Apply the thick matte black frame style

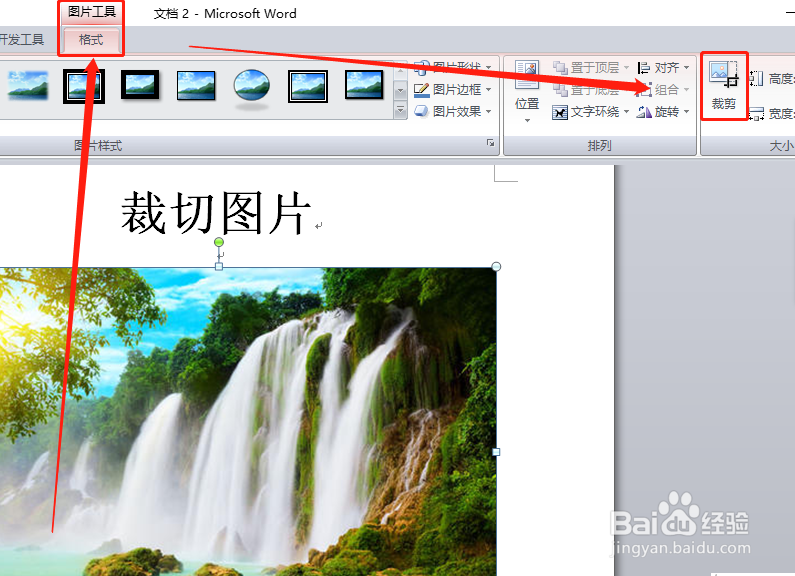(x=140, y=85)
